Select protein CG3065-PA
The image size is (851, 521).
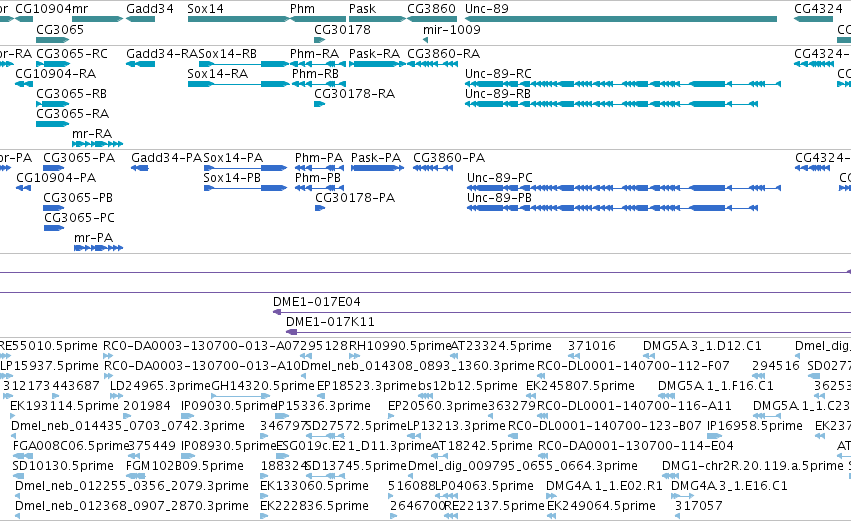(54, 168)
